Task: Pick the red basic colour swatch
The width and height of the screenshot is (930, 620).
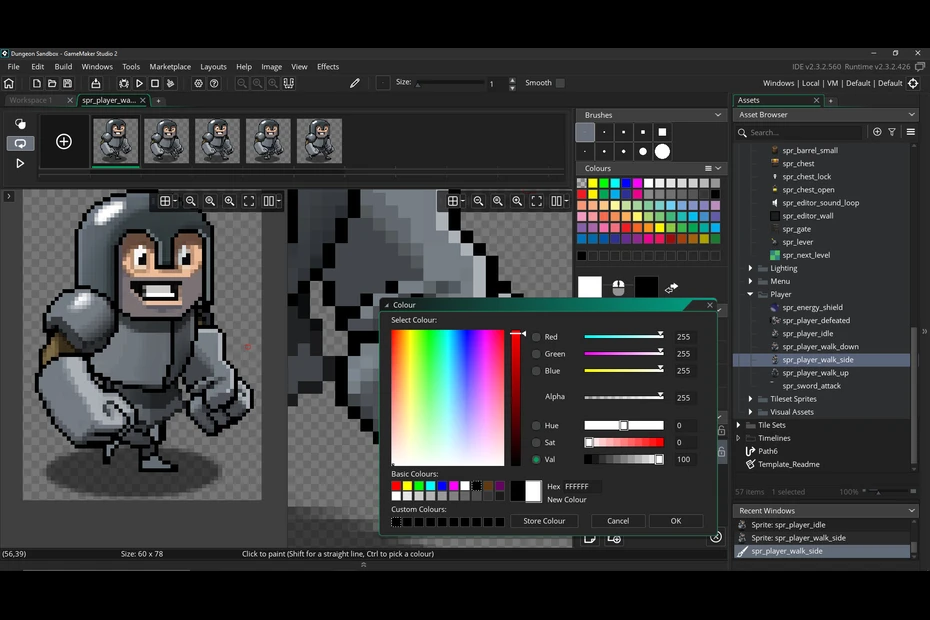Action: [396, 486]
